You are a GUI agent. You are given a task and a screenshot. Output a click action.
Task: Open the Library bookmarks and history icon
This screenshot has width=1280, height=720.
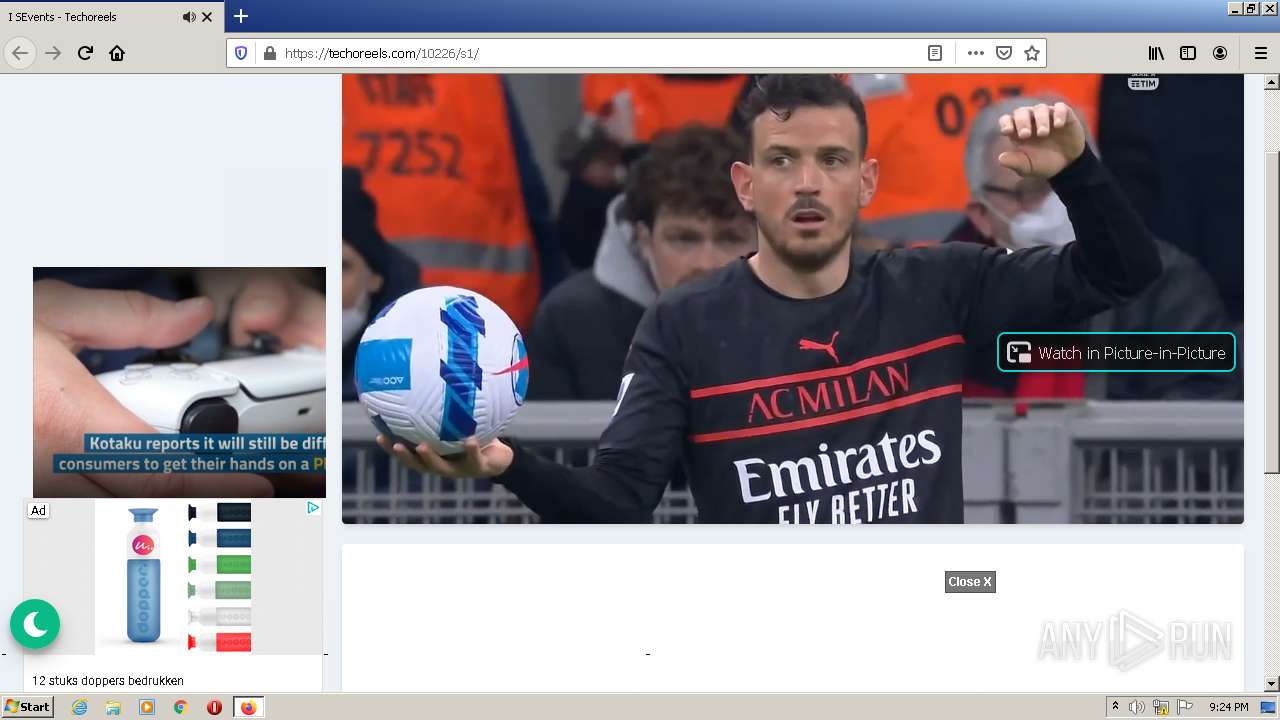[x=1156, y=53]
